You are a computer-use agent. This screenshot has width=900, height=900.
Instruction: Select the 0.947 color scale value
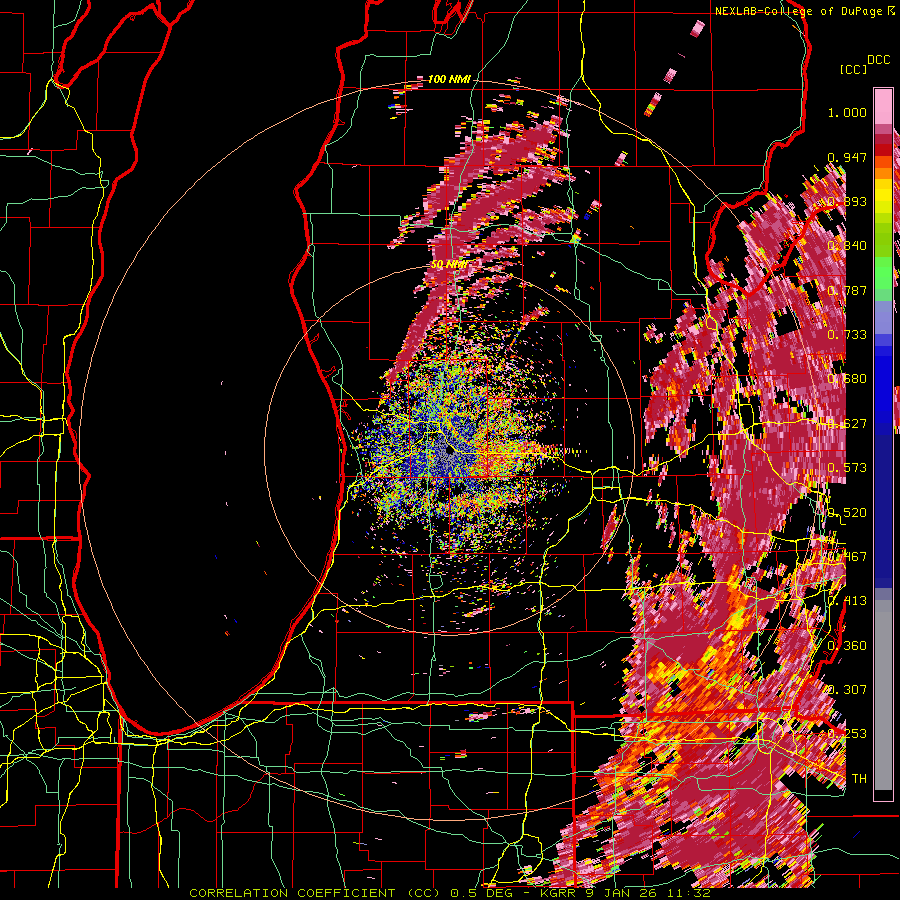point(847,157)
